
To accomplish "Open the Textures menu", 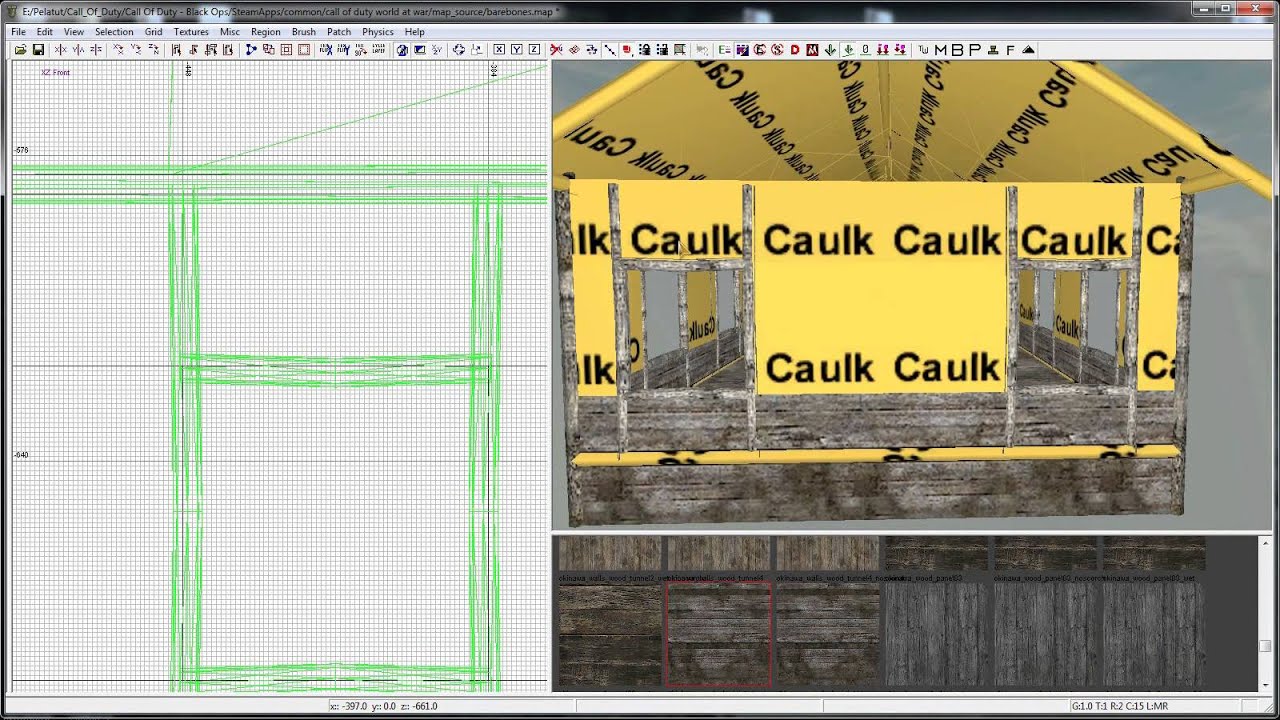I will 191,32.
